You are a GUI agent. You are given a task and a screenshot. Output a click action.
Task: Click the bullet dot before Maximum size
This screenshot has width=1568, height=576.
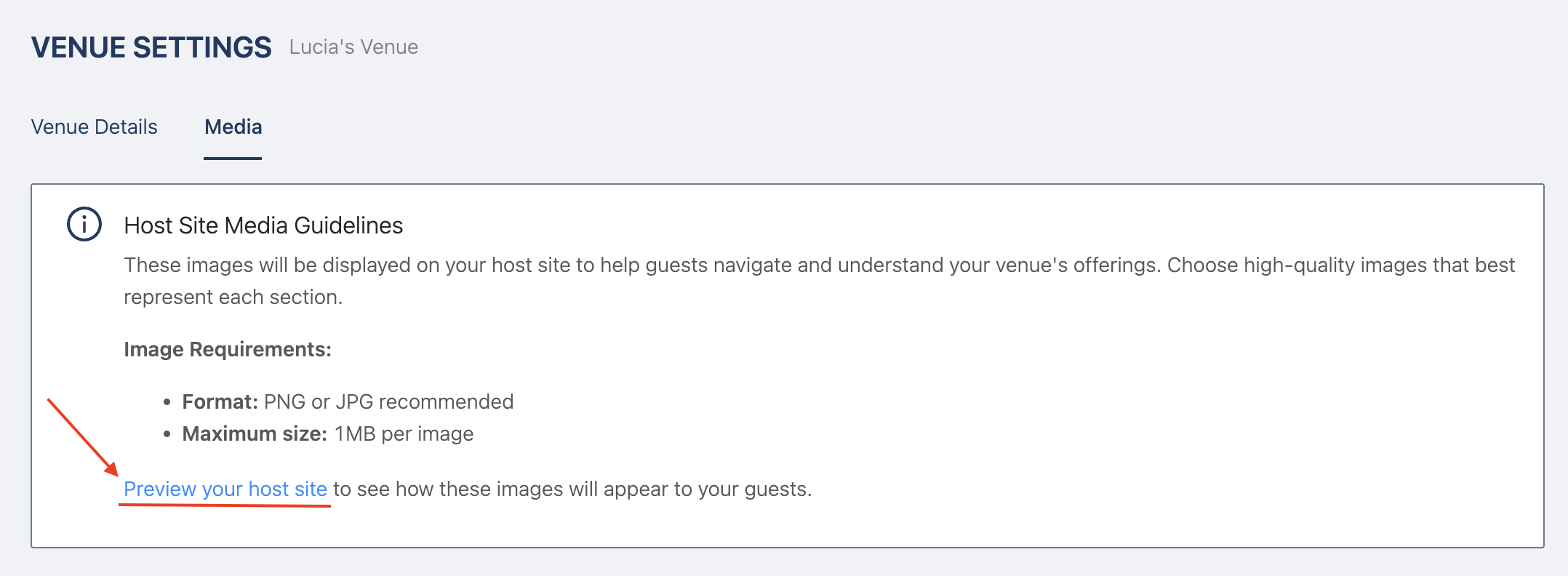(x=167, y=434)
